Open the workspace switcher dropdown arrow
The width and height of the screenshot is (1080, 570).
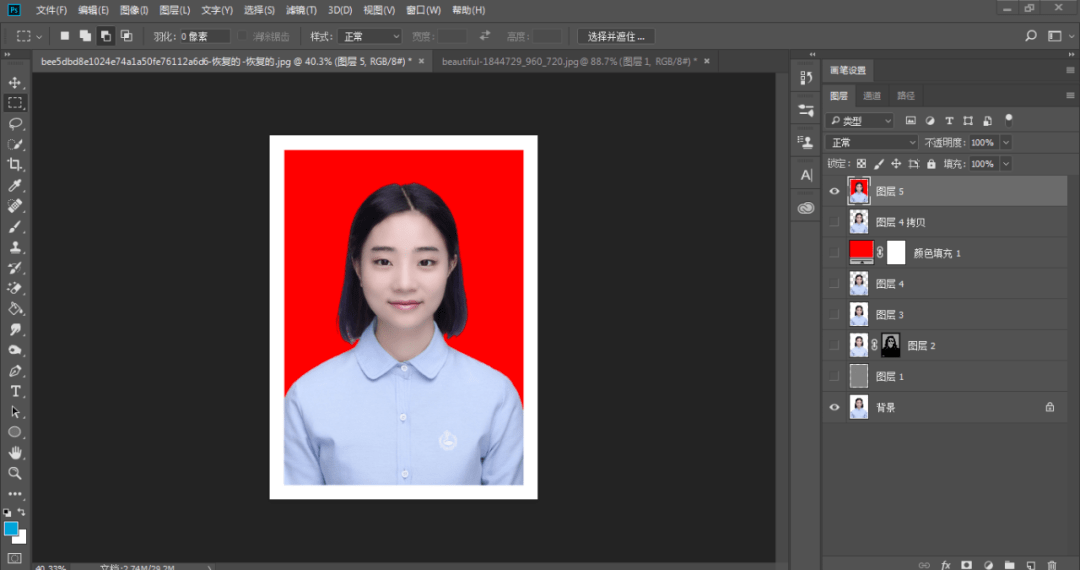click(1072, 36)
